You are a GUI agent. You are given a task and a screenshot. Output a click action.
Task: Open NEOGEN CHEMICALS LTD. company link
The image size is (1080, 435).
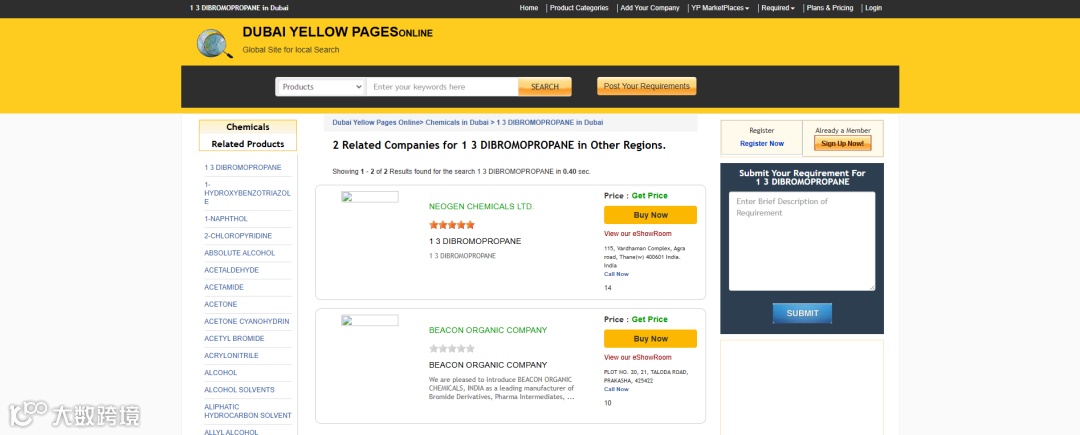481,206
